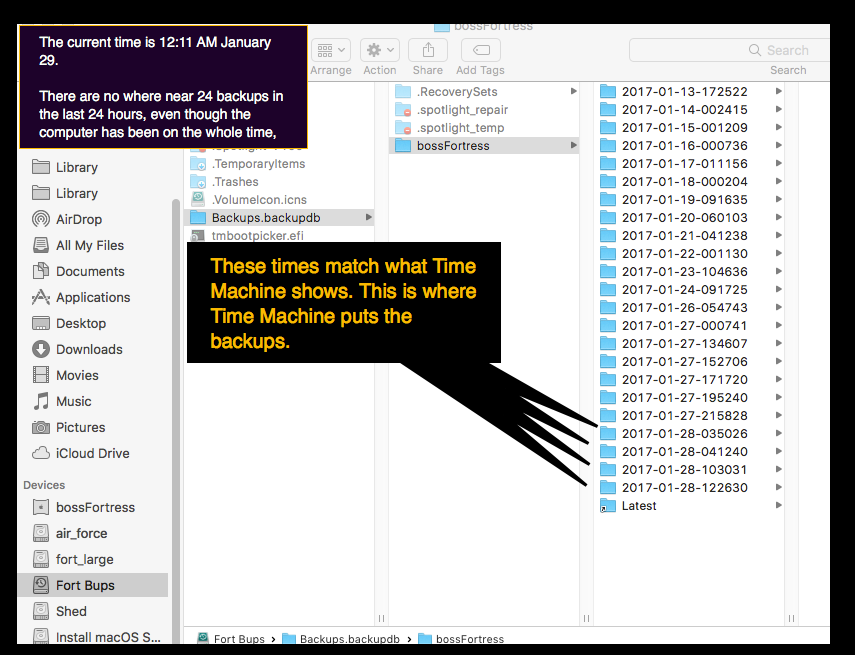Select .RecoverySets folder

pos(484,92)
